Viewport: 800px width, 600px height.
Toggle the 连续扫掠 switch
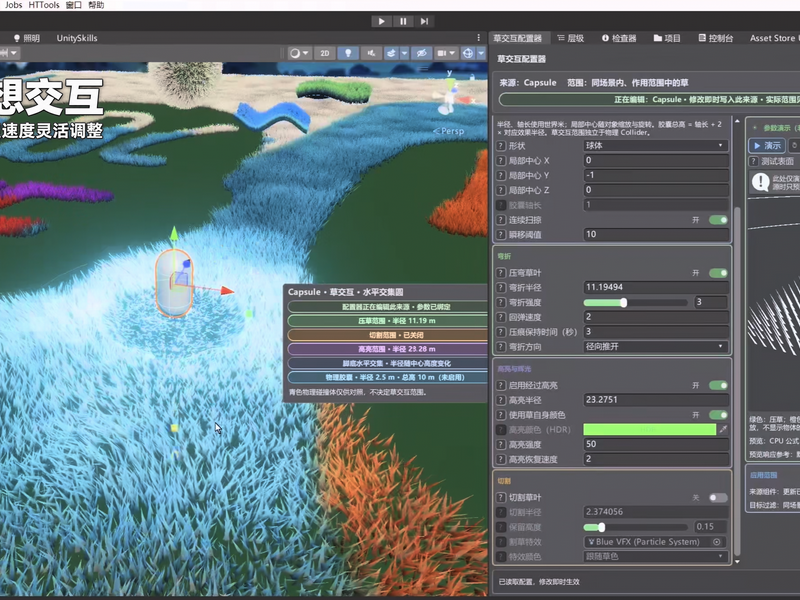click(718, 220)
